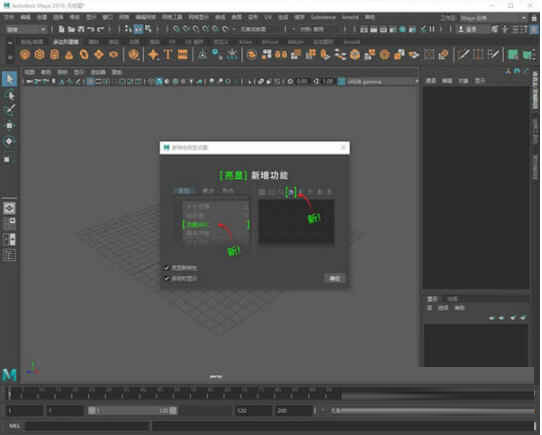Activate the Paint selection tool in toolbox
This screenshot has height=435, width=542.
[9, 110]
